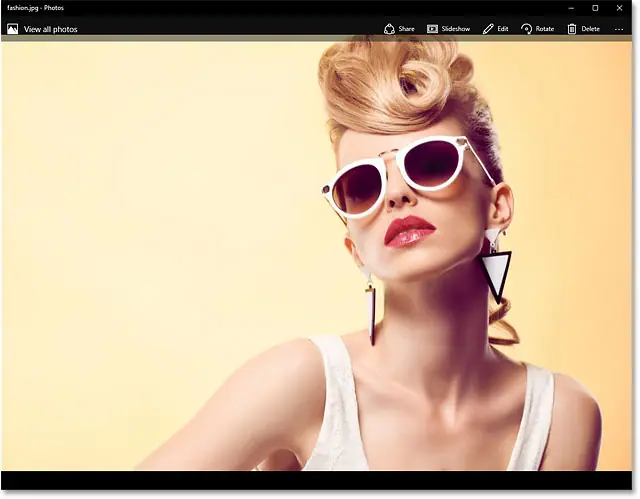Viewport: 640px width, 499px height.
Task: Click the Delete trash icon
Action: click(572, 29)
